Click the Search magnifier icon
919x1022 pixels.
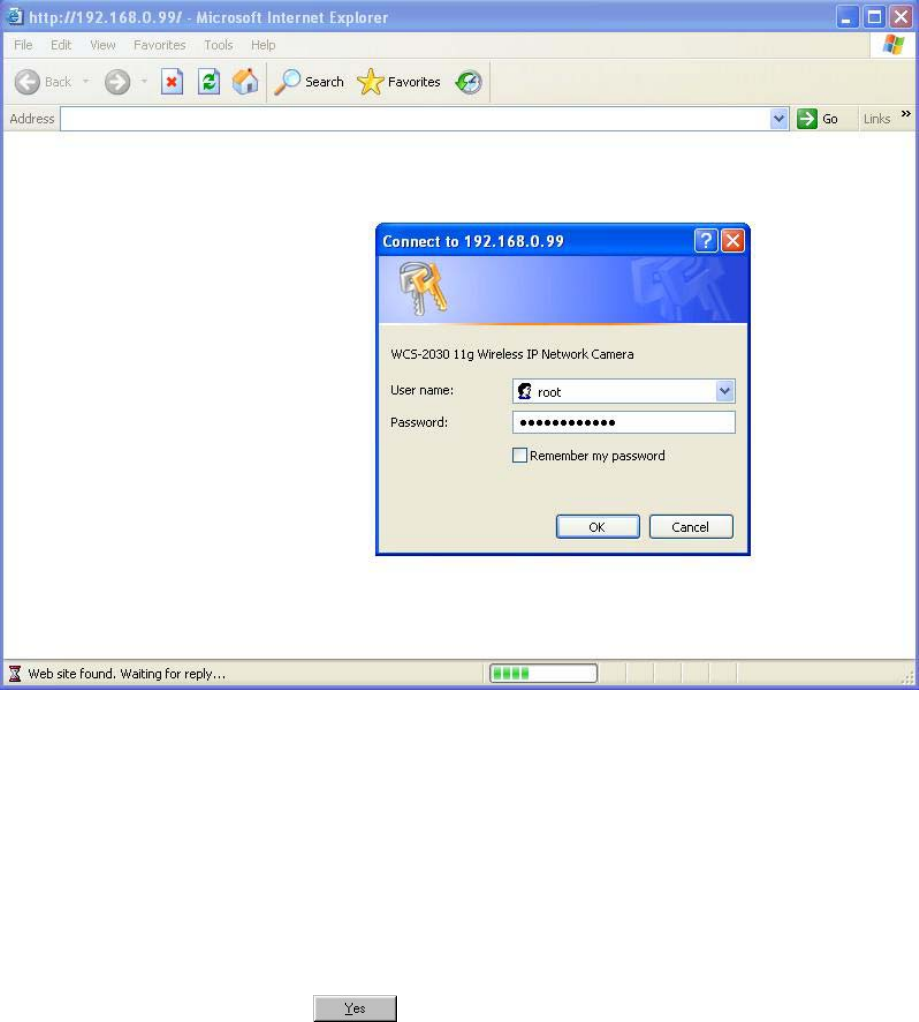pyautogui.click(x=287, y=82)
